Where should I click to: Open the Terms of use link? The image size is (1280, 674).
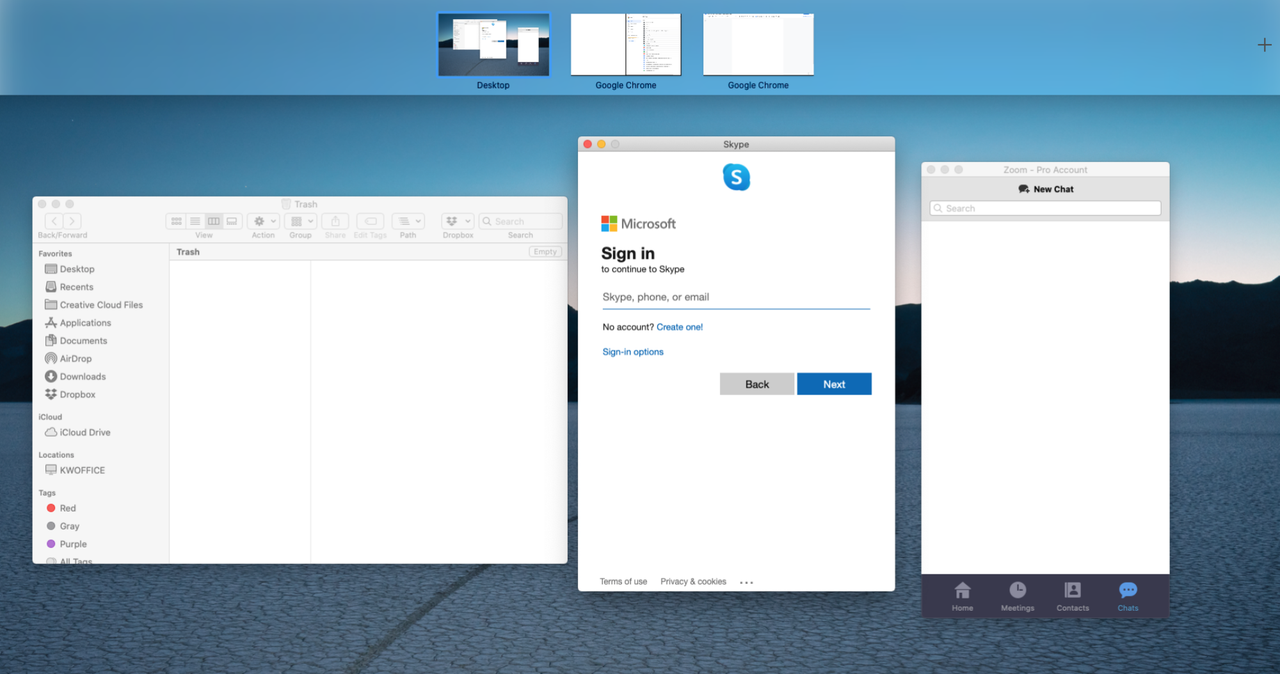[x=623, y=581]
